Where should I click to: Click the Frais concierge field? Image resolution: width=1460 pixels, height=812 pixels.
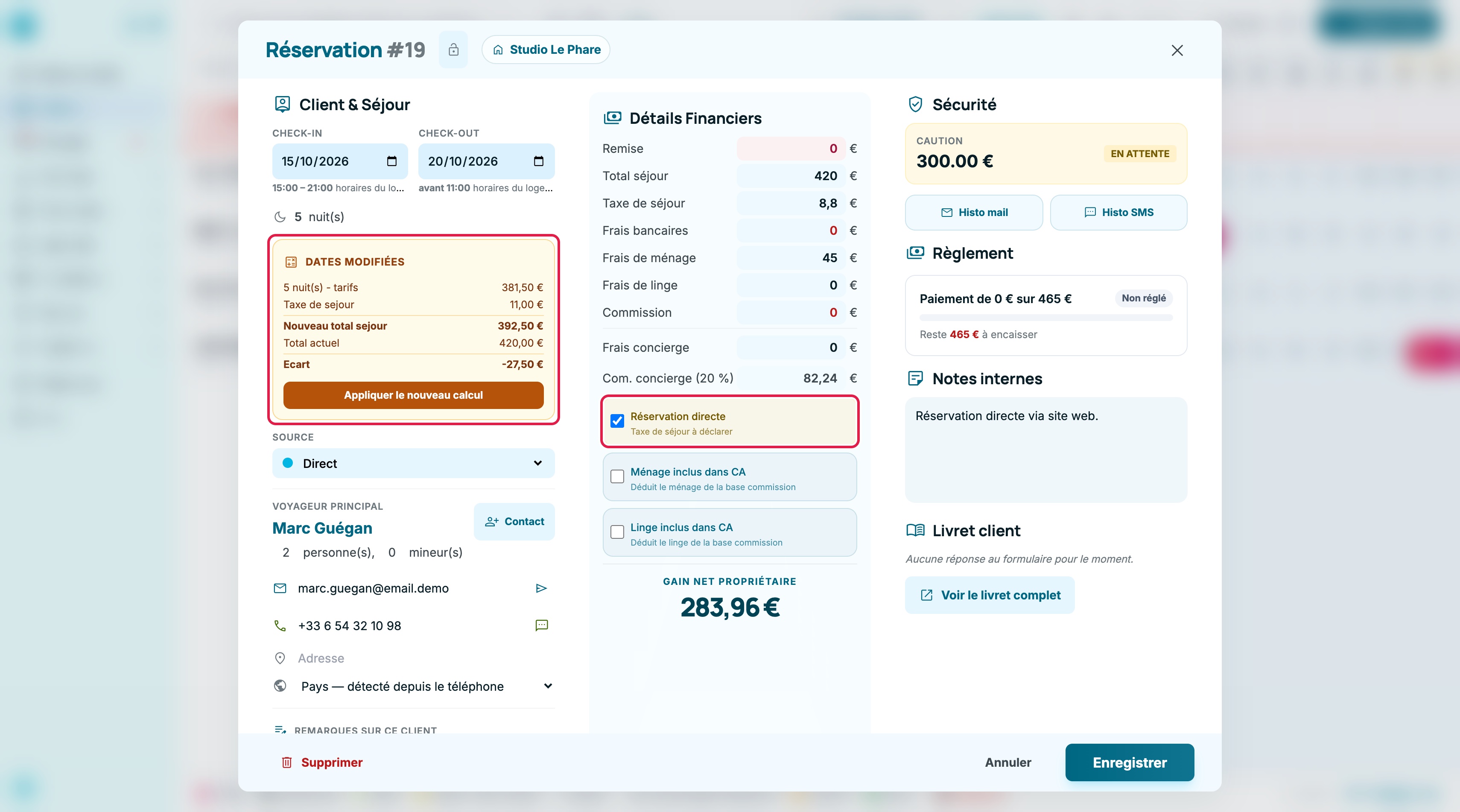[791, 348]
